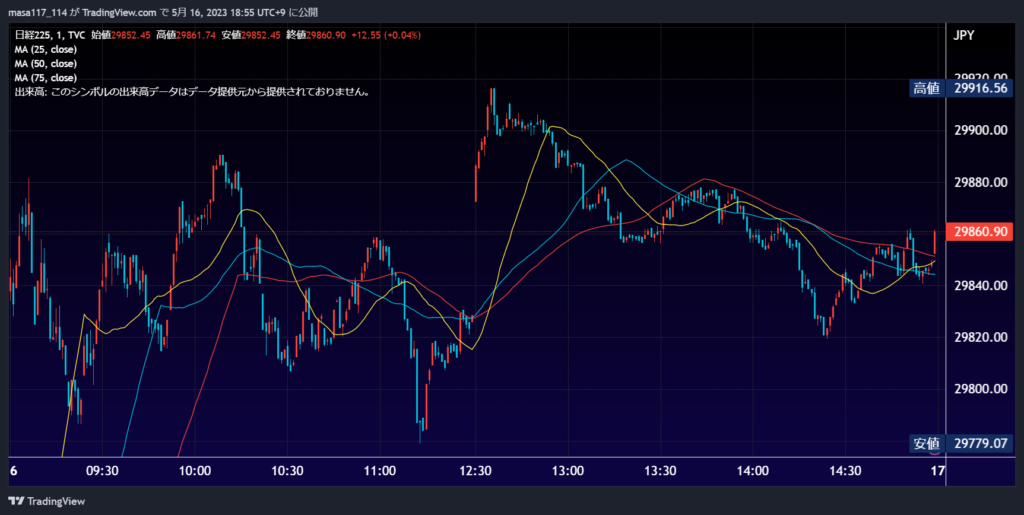Viewport: 1024px width, 515px height.
Task: Click the 終値 29860.90 legend value
Action: 315,35
